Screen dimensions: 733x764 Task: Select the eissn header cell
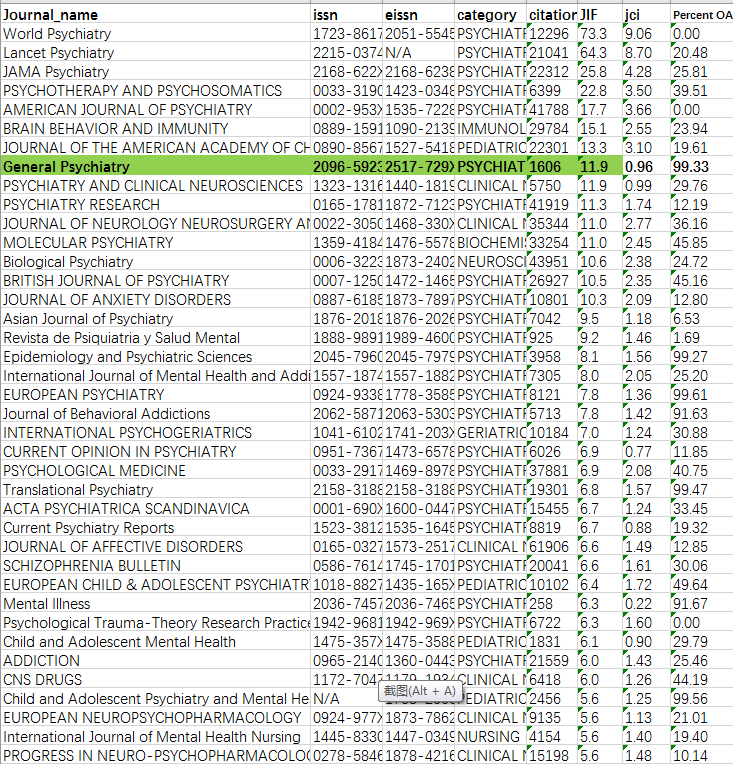[417, 14]
